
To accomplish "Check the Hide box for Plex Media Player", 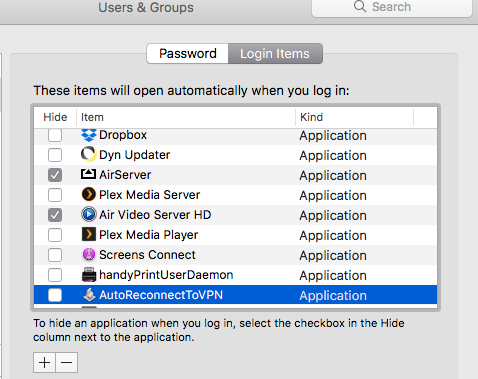I will point(55,235).
